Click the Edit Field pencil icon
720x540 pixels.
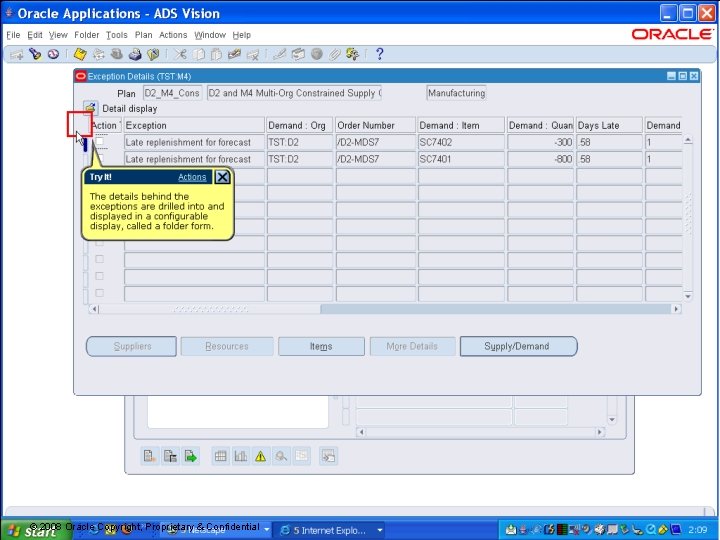[x=280, y=55]
